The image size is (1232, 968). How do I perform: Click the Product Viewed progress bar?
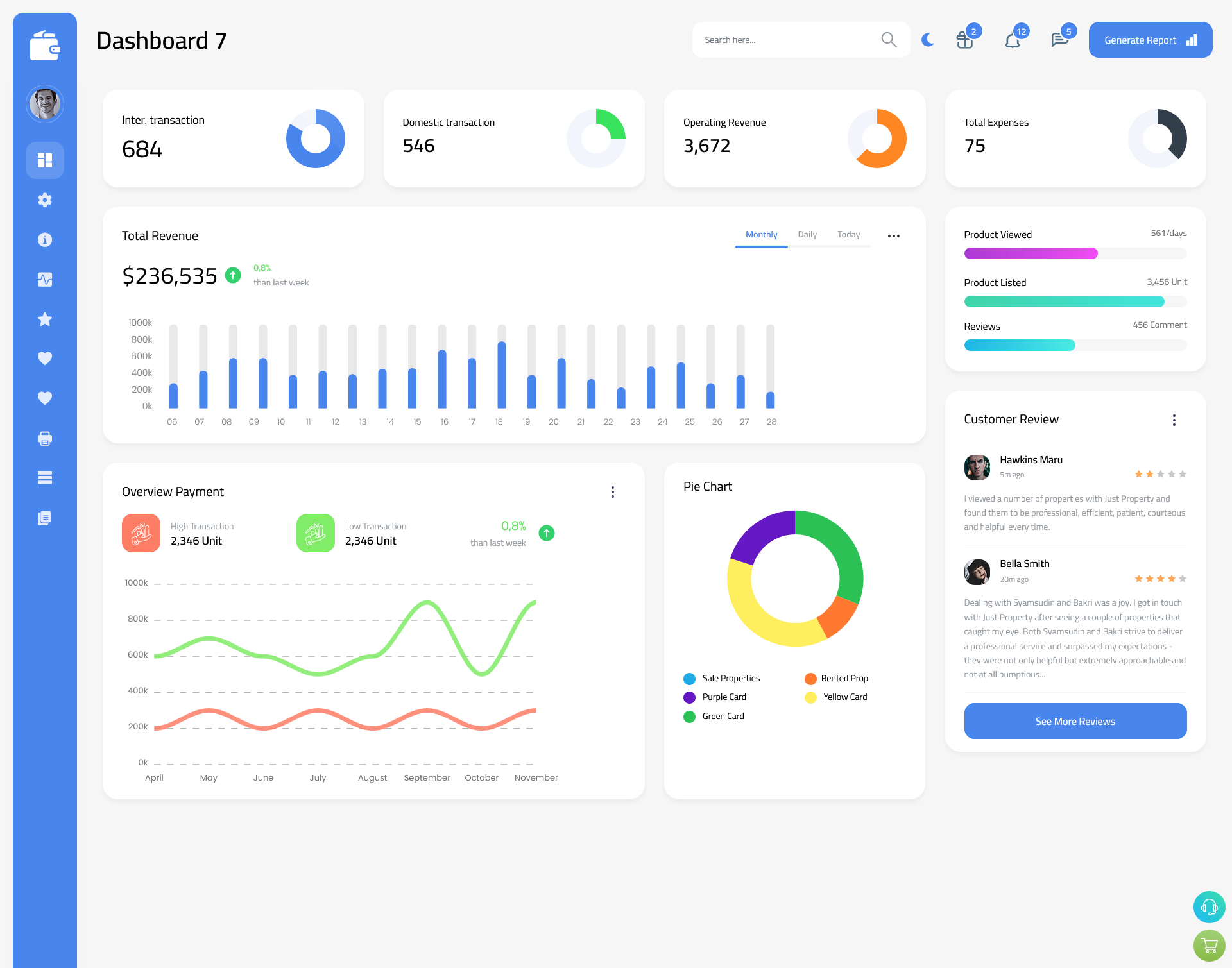pyautogui.click(x=1075, y=253)
